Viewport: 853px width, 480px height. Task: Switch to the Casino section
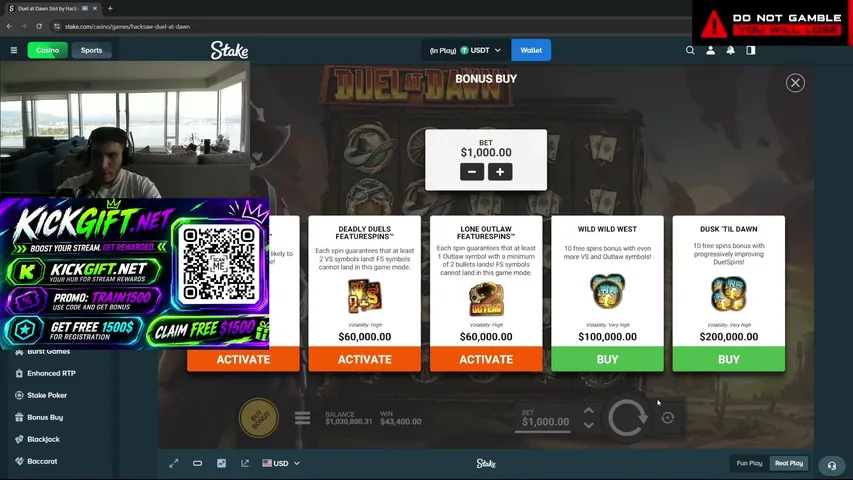click(x=47, y=50)
